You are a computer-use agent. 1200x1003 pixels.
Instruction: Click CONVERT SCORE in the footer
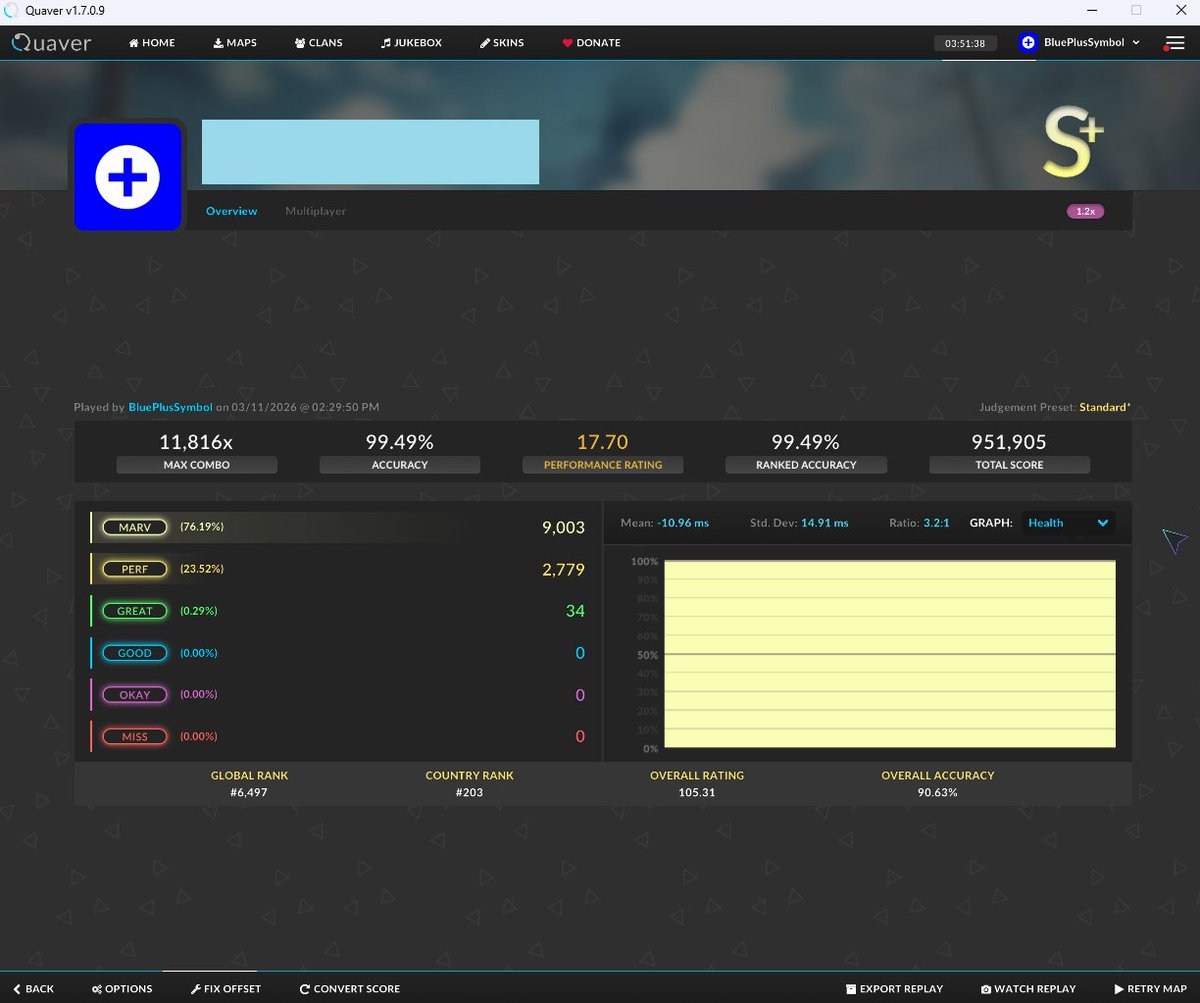(x=350, y=988)
